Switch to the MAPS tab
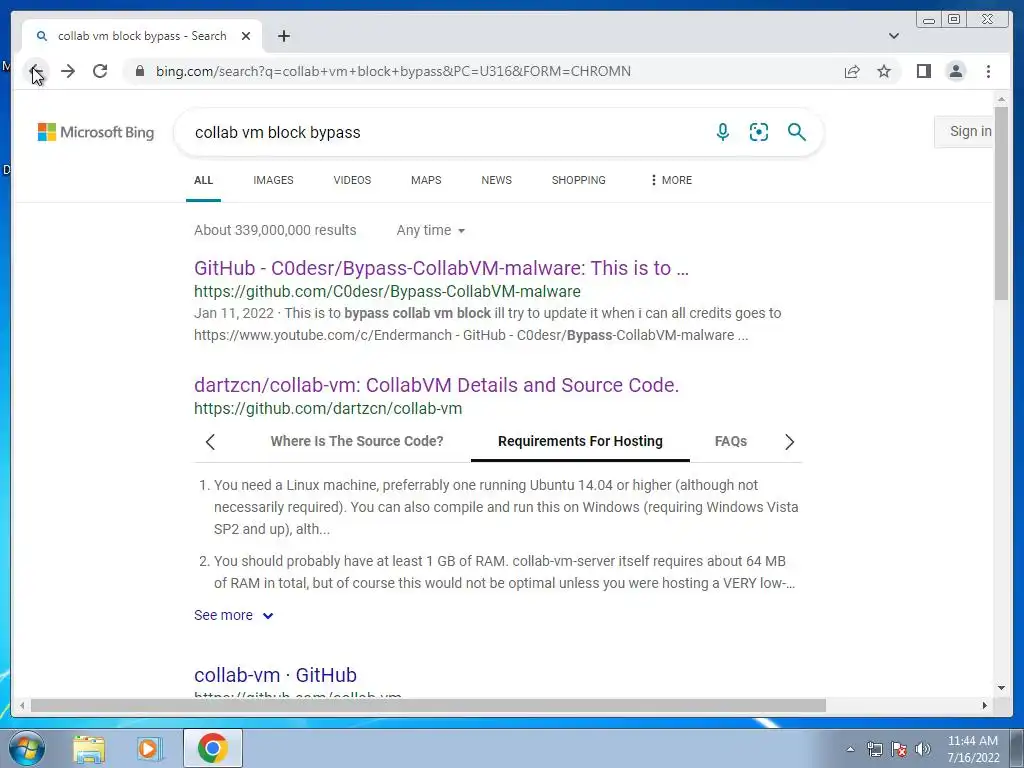Screen dimensions: 1024x768 [x=426, y=180]
